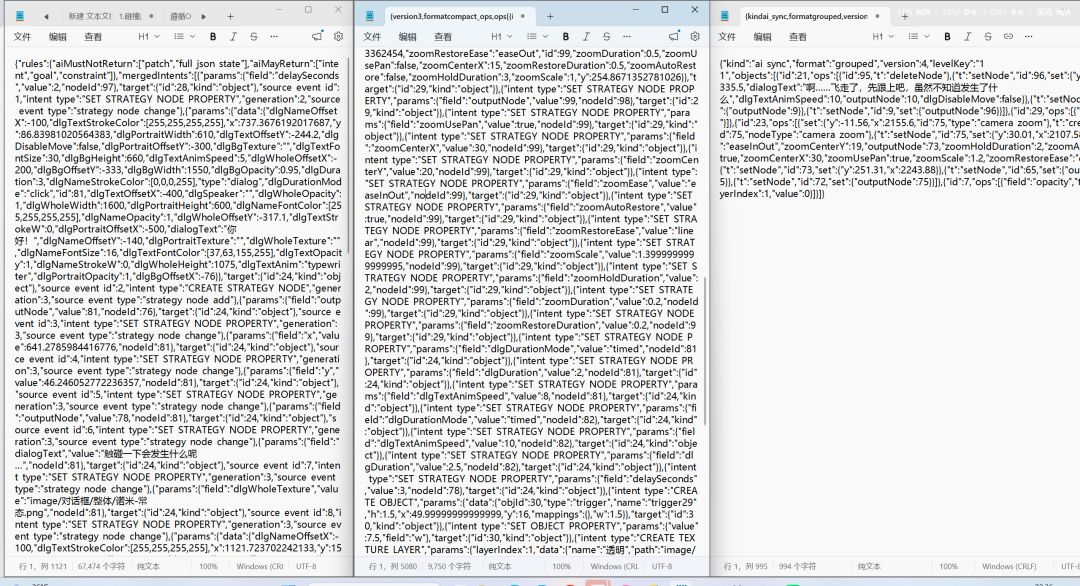
Task: Open the 编辑 menu in the left Notepad
Action: click(58, 36)
